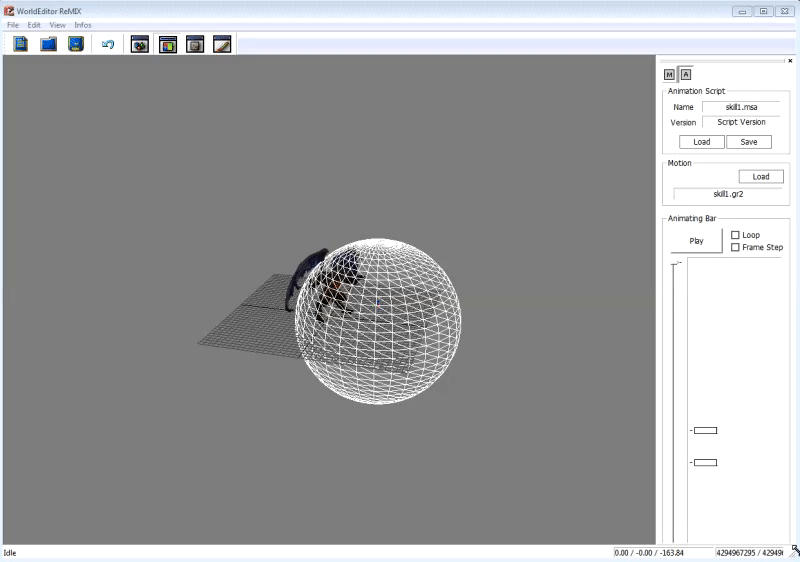800x562 pixels.
Task: Click the blue save-to-drive toolbar icon
Action: coord(76,44)
